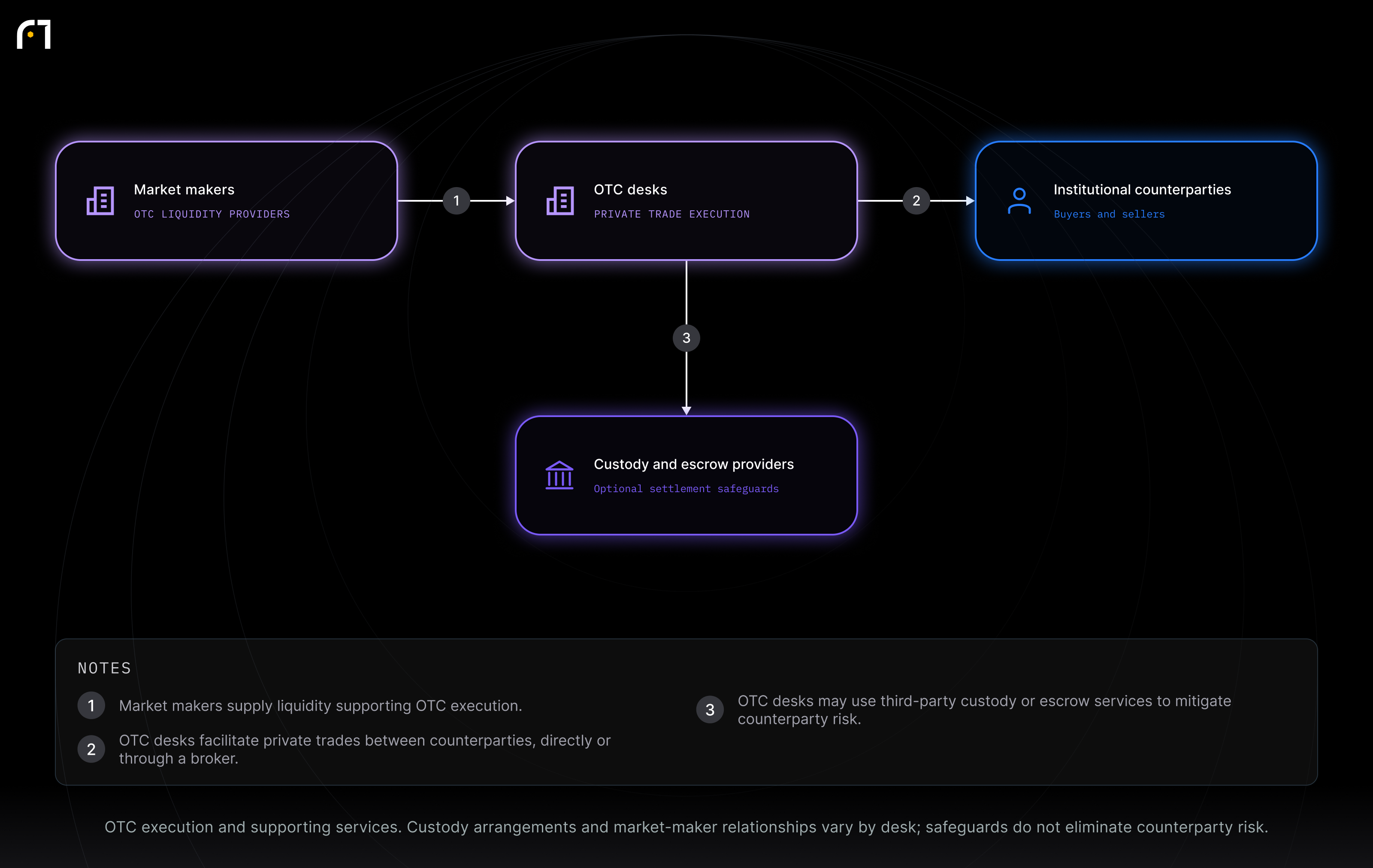Click the building icon beside Market makers
The height and width of the screenshot is (868, 1373).
(100, 201)
